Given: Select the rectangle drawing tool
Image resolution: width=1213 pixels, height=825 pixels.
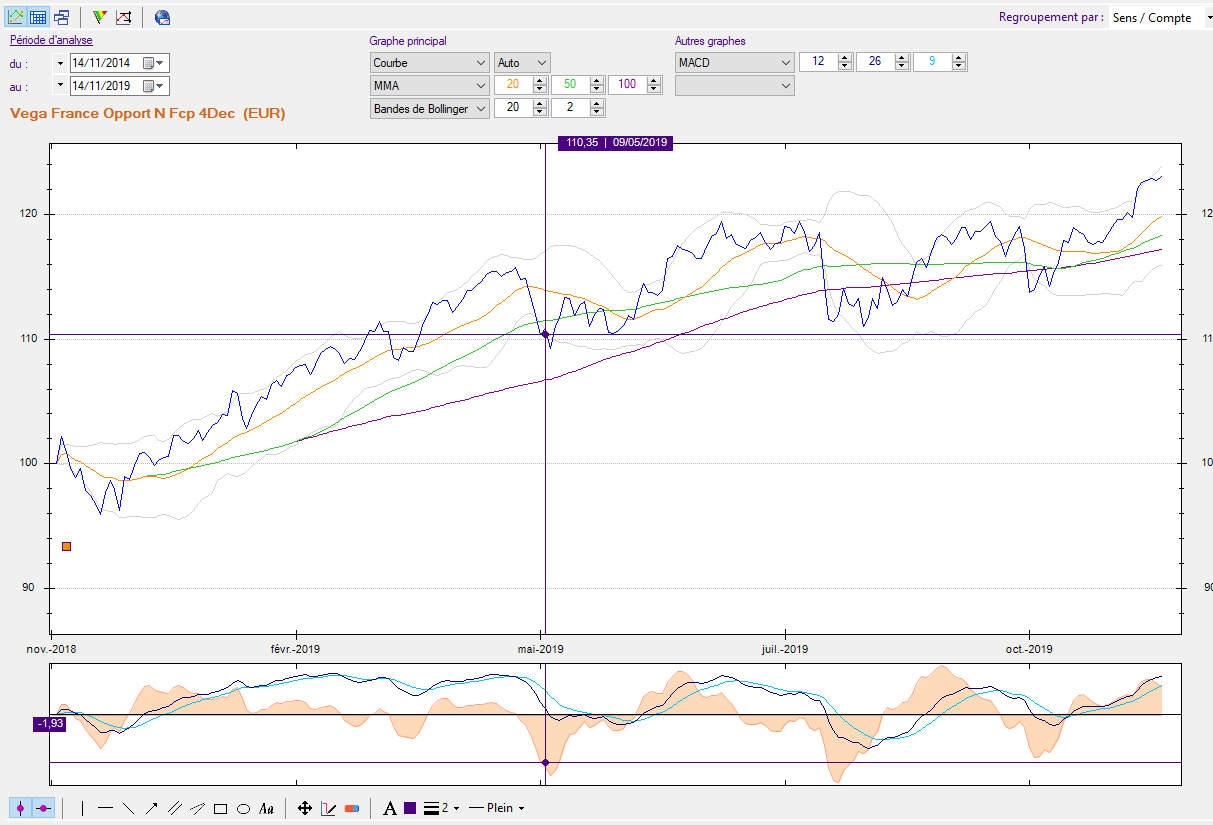Looking at the screenshot, I should (221, 808).
